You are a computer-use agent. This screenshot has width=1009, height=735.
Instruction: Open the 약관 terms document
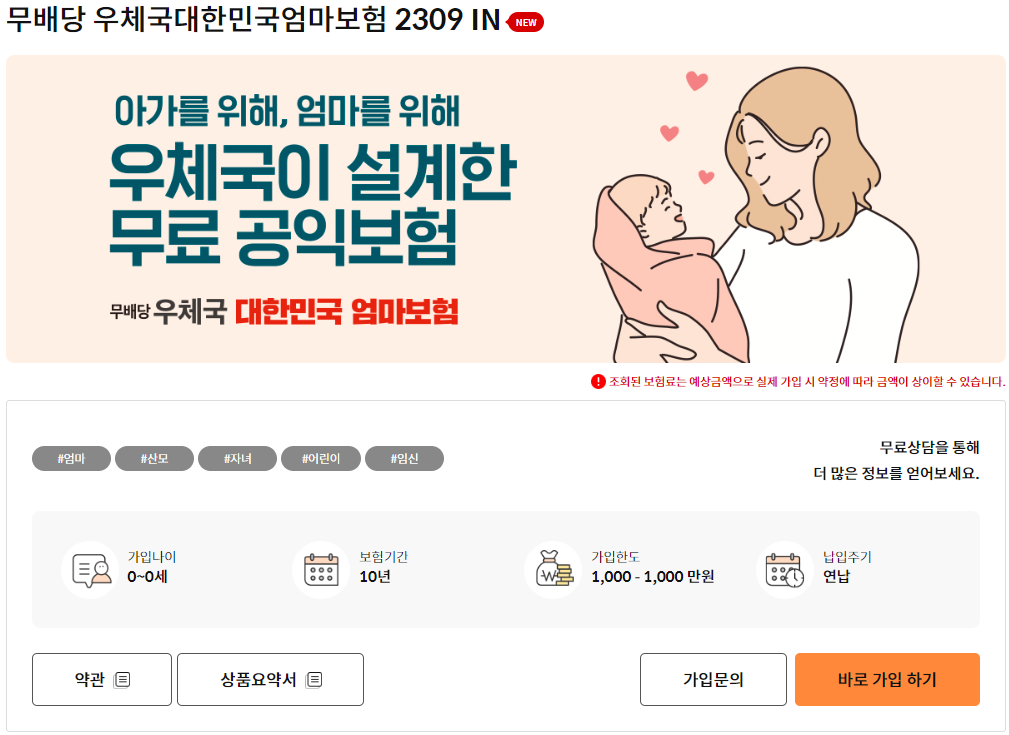click(102, 680)
